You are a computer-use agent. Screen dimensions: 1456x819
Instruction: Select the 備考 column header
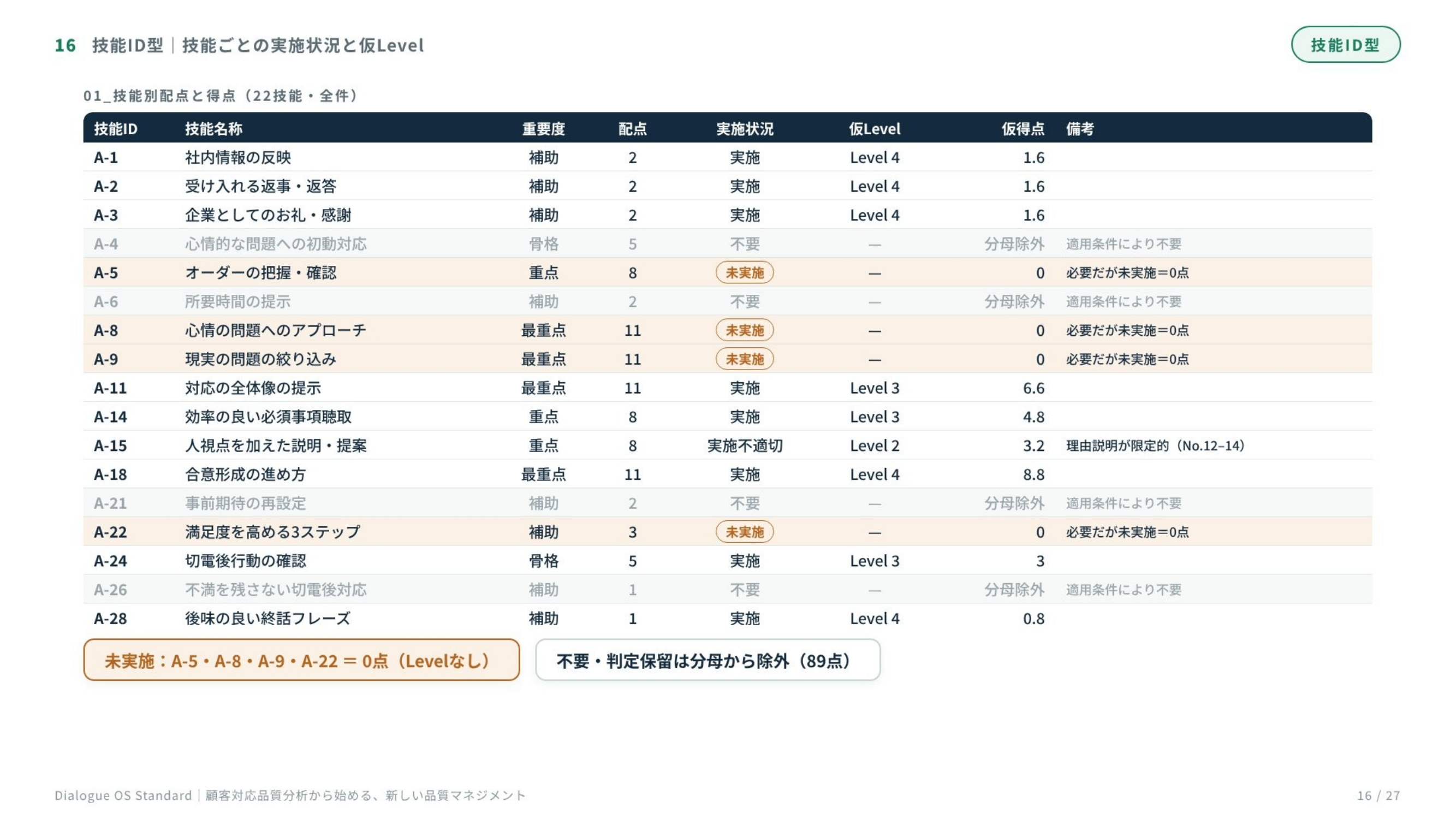(1080, 129)
